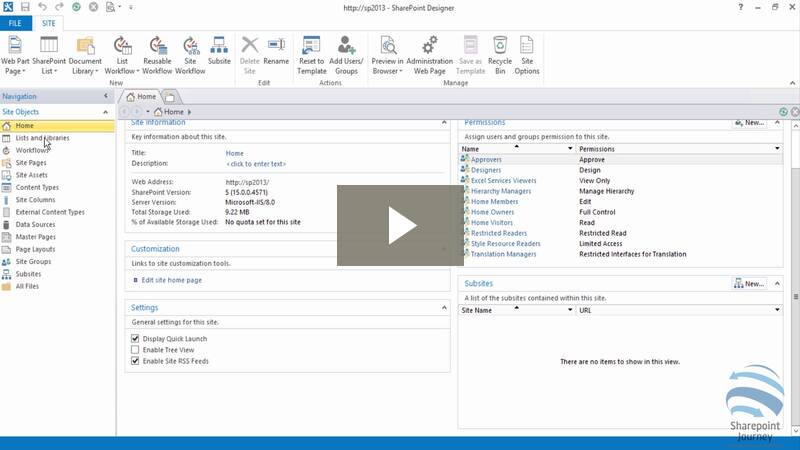
Task: Open the Administration Web Page
Action: point(430,55)
